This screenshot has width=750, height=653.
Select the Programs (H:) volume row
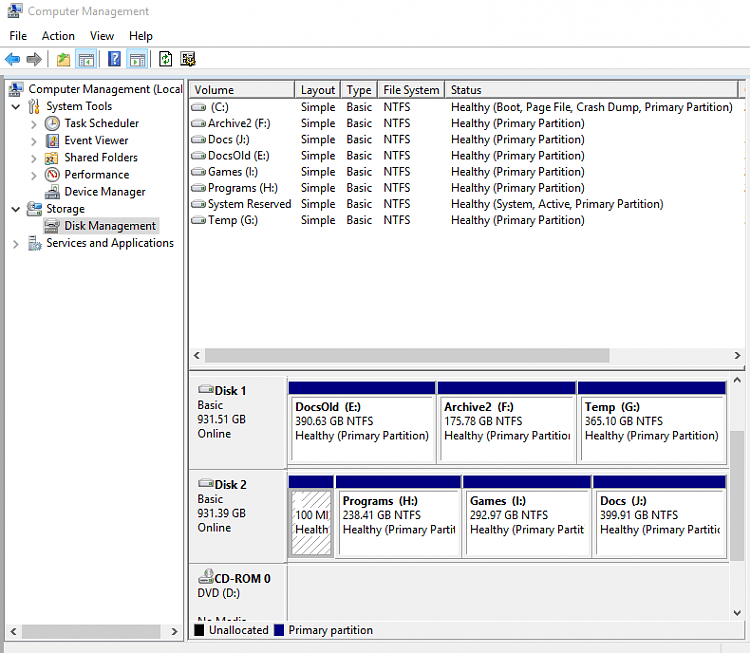[x=466, y=188]
